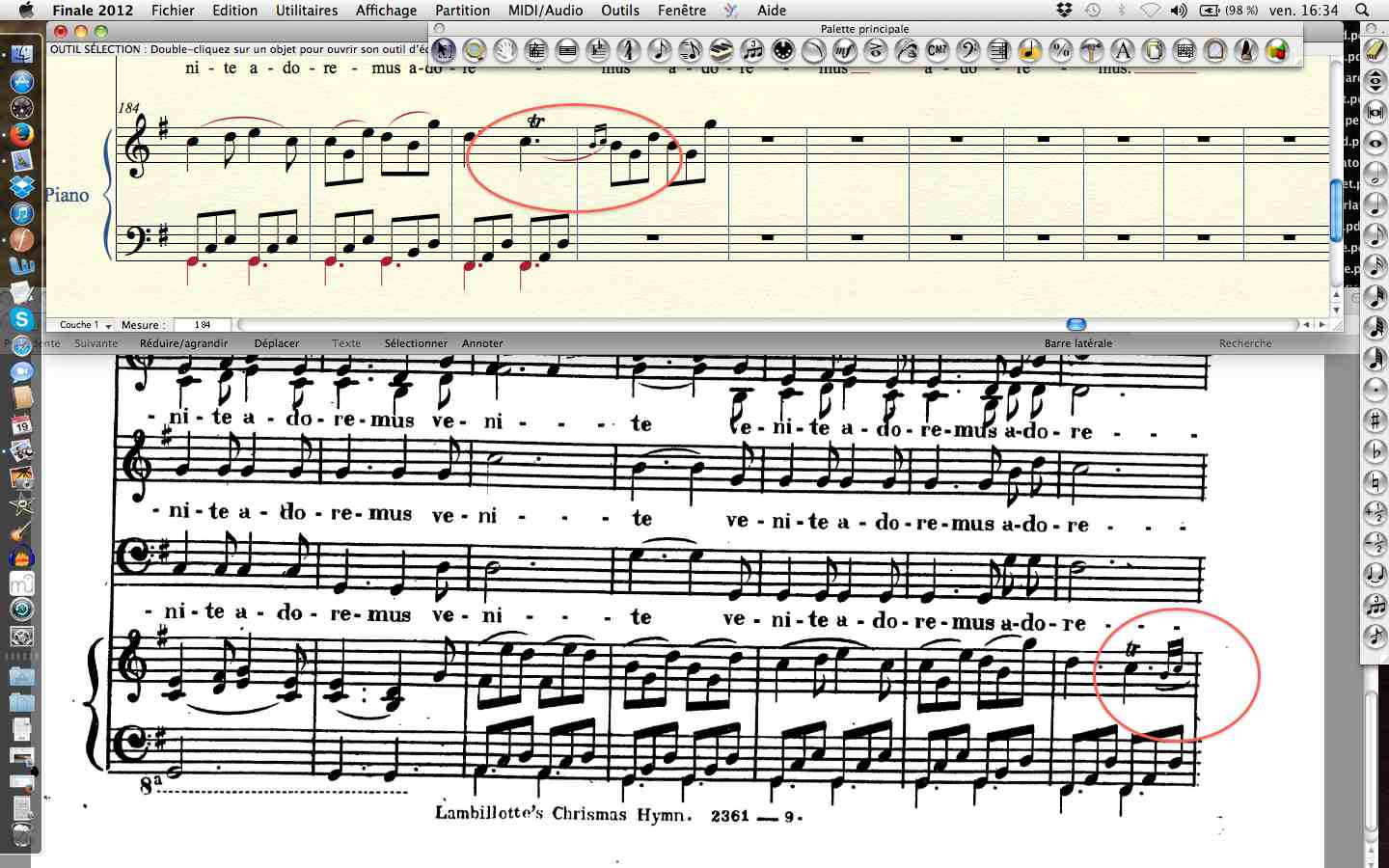The height and width of the screenshot is (868, 1389).
Task: Click the Annoter button
Action: pyautogui.click(x=482, y=343)
